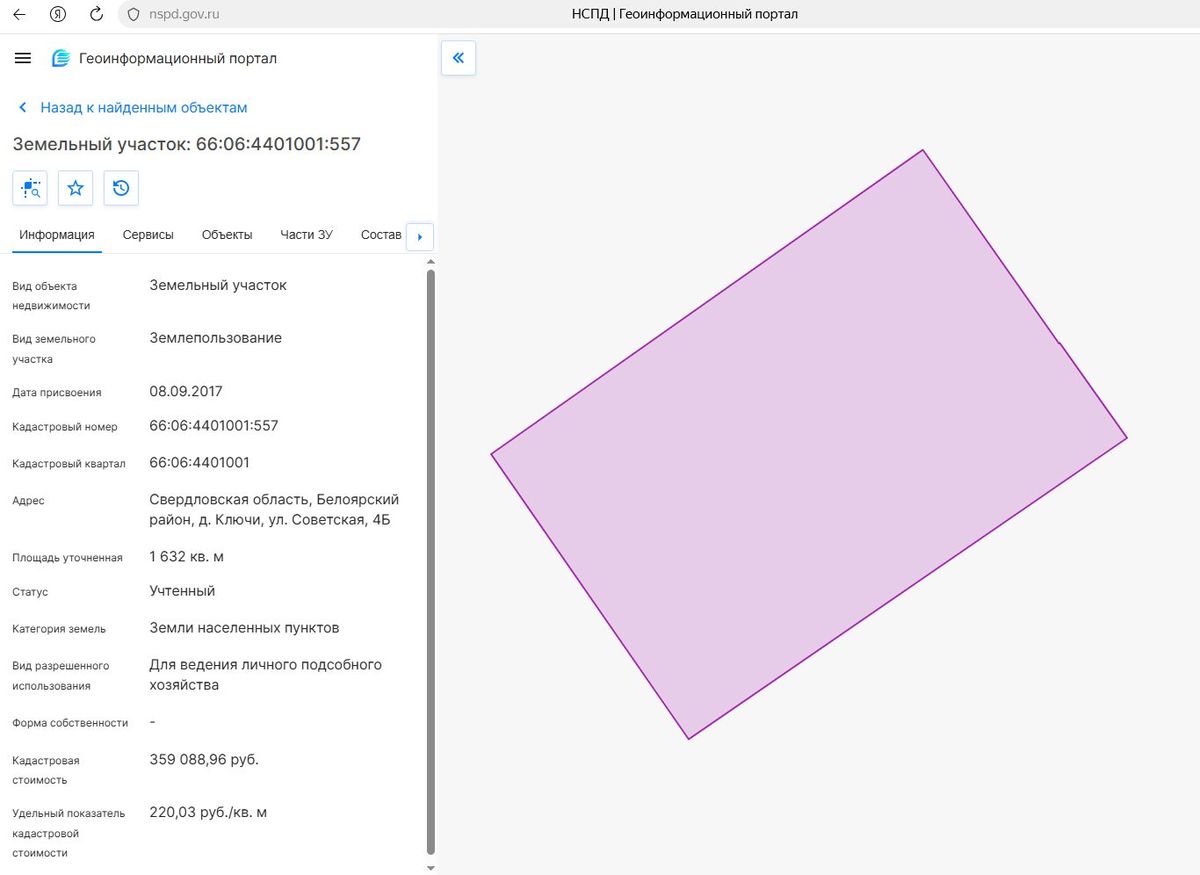The width and height of the screenshot is (1200, 875).
Task: Switch to the Состав tab
Action: (x=381, y=235)
